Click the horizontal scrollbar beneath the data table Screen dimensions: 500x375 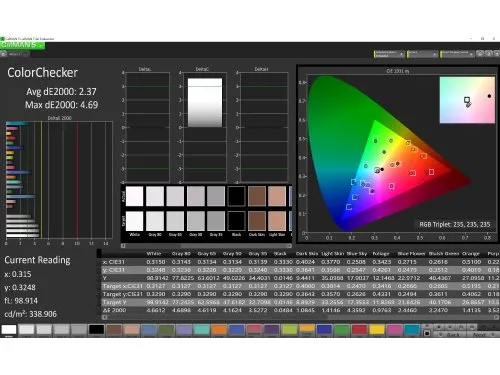[300, 317]
